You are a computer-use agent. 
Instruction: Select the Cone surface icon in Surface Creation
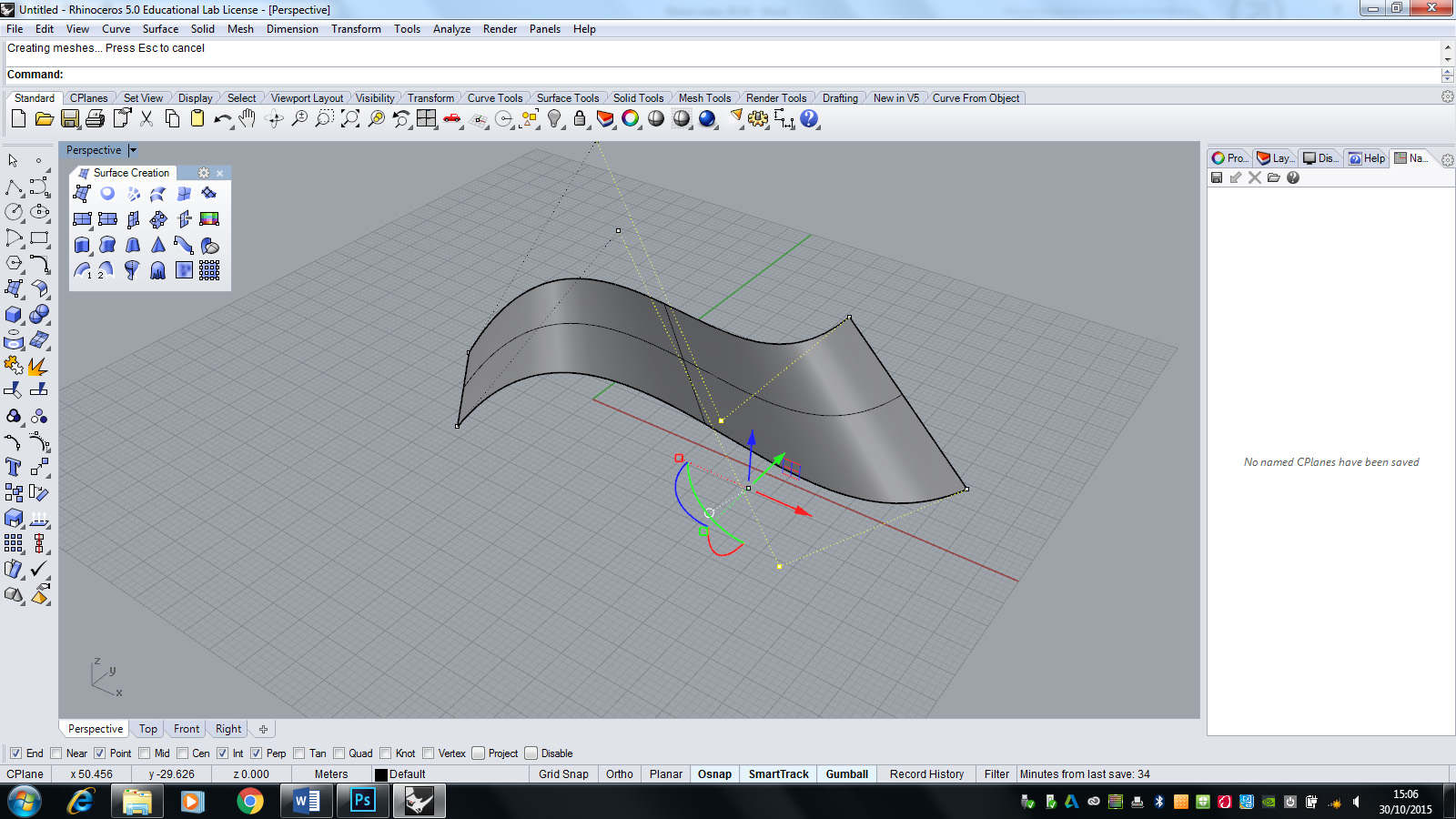158,245
